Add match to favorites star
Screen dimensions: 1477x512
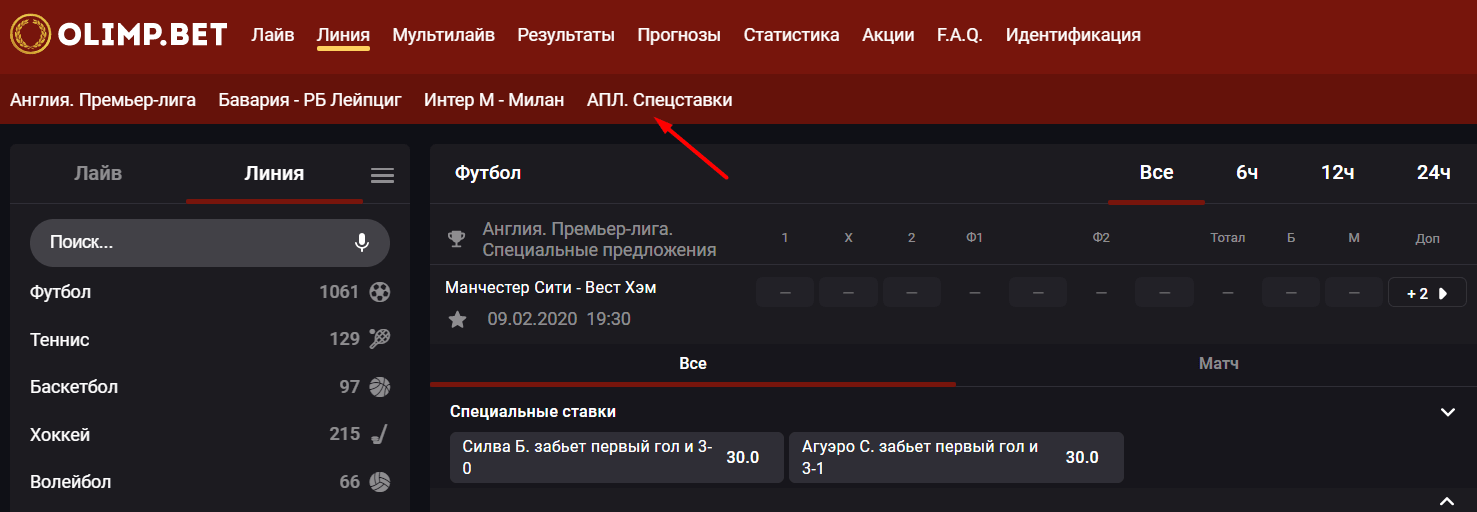coord(457,319)
